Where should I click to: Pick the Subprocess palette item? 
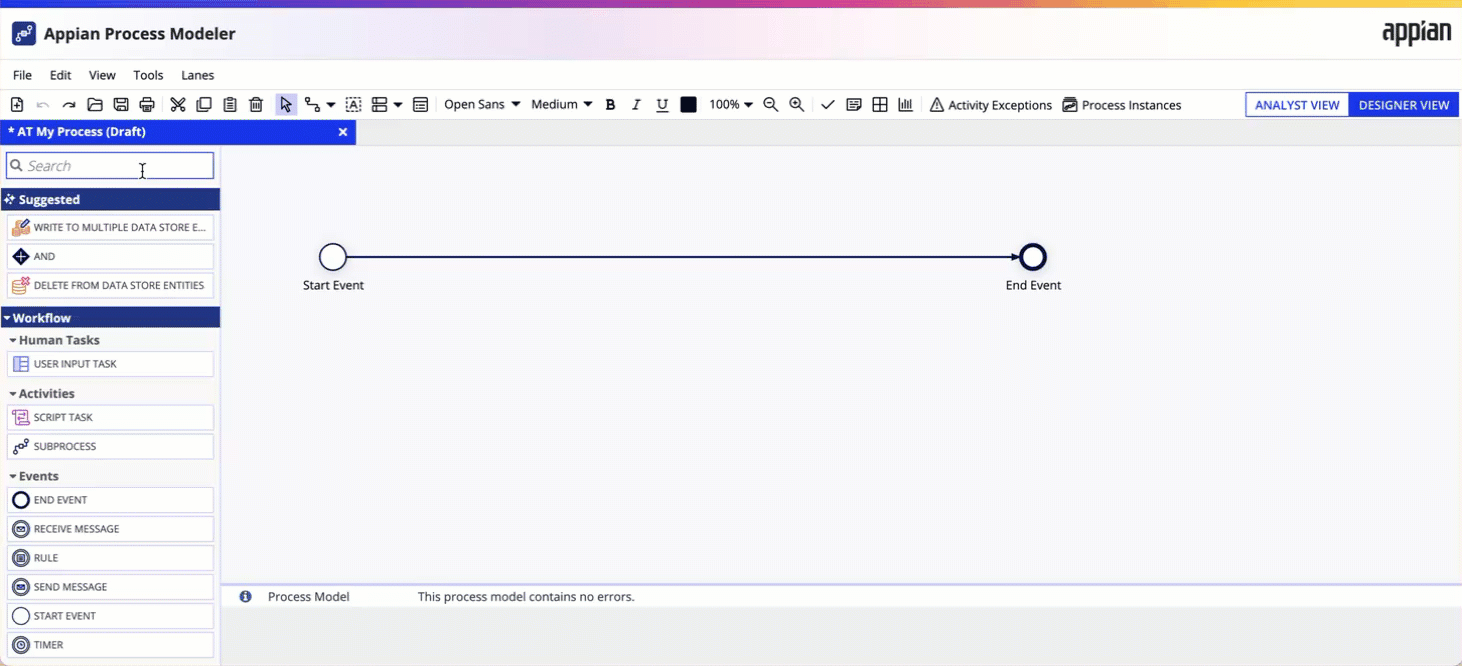pyautogui.click(x=110, y=447)
